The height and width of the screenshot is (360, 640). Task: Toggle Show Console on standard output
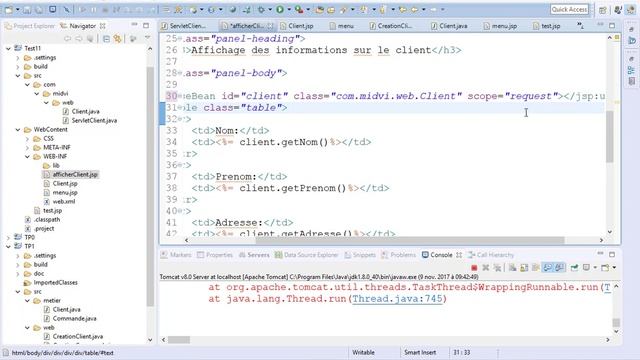(x=547, y=268)
